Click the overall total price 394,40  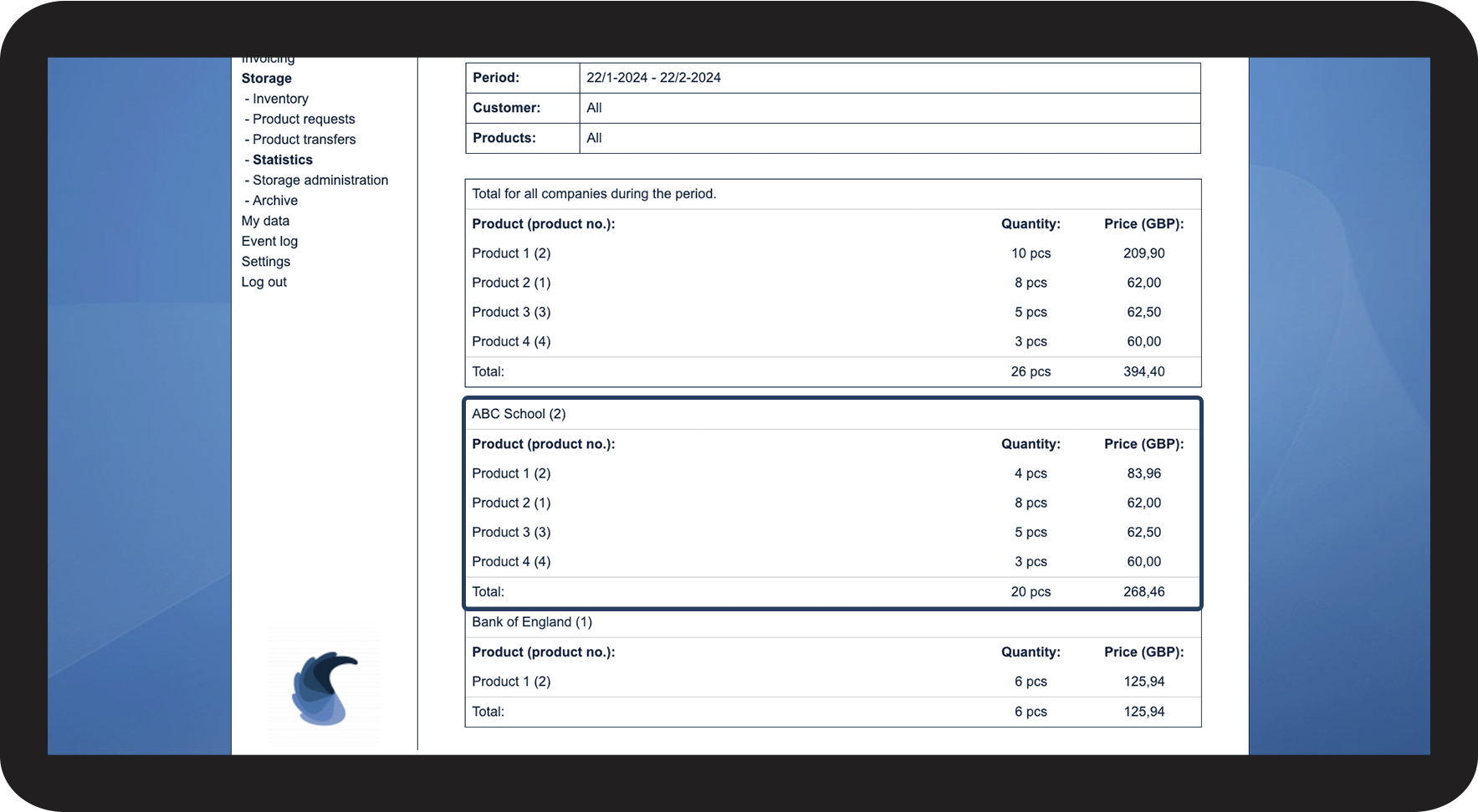tap(1143, 372)
